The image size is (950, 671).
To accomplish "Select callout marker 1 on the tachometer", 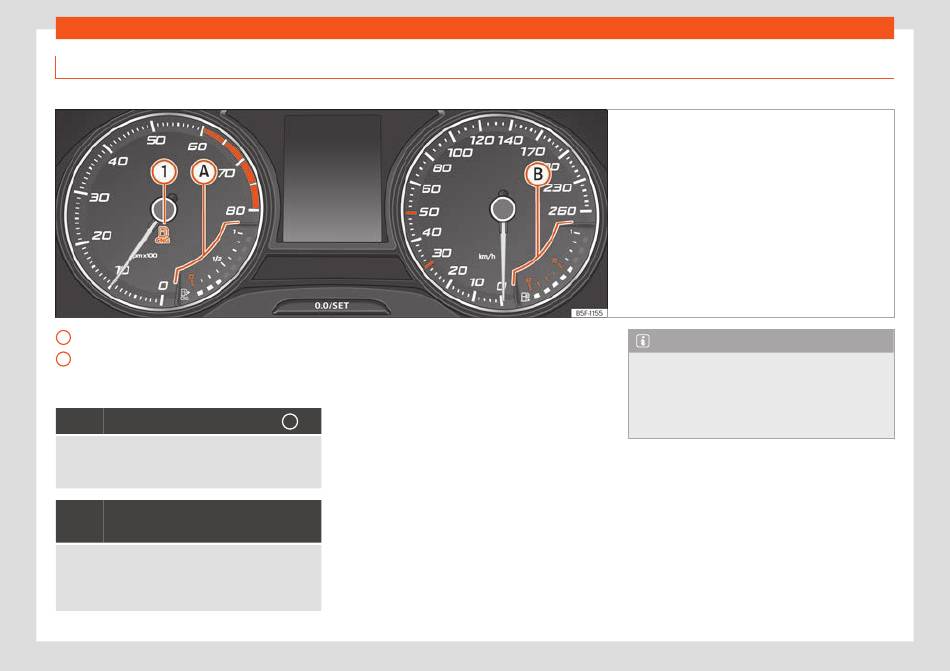I will 164,173.
